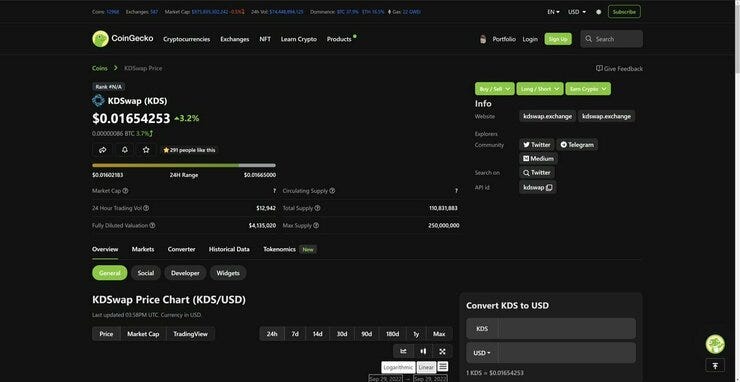Set chart range to 7d

pos(295,334)
